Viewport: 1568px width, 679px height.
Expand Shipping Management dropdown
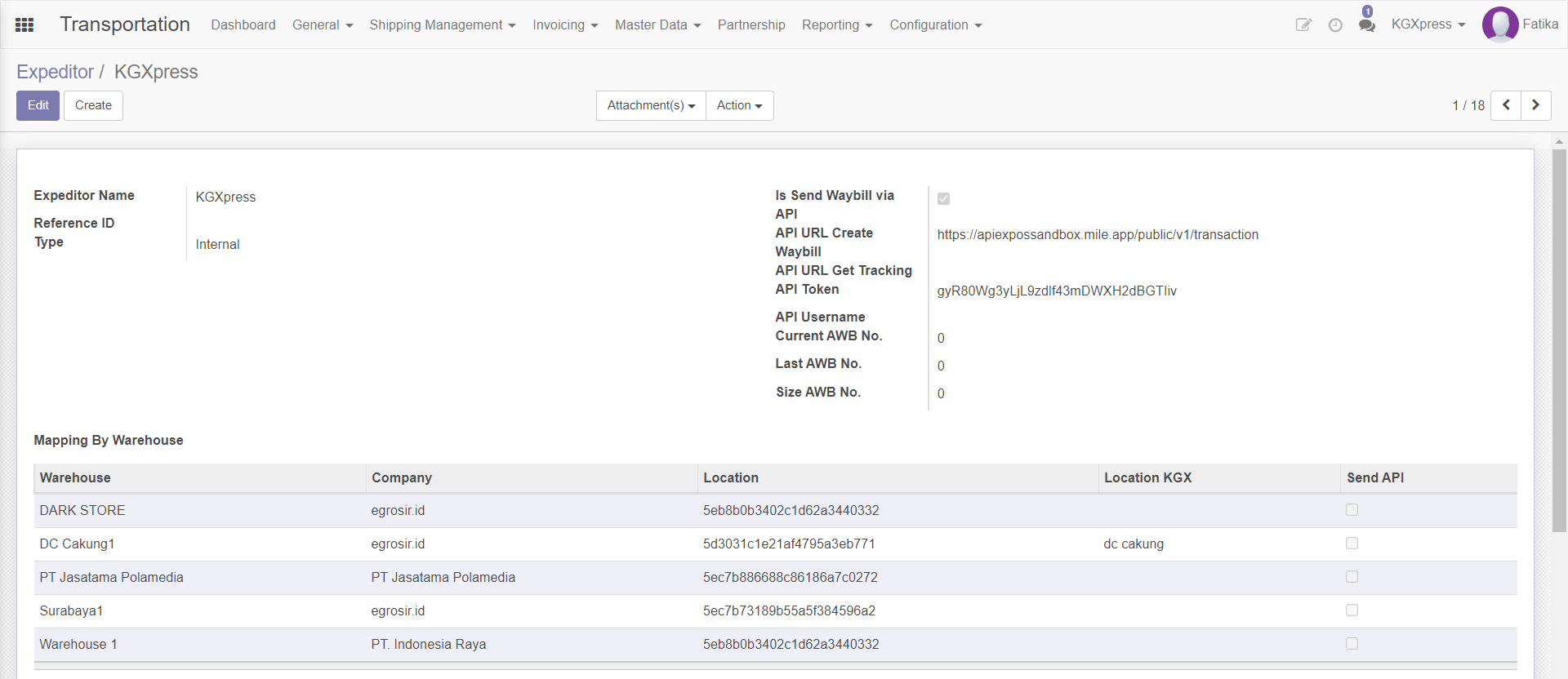click(443, 24)
